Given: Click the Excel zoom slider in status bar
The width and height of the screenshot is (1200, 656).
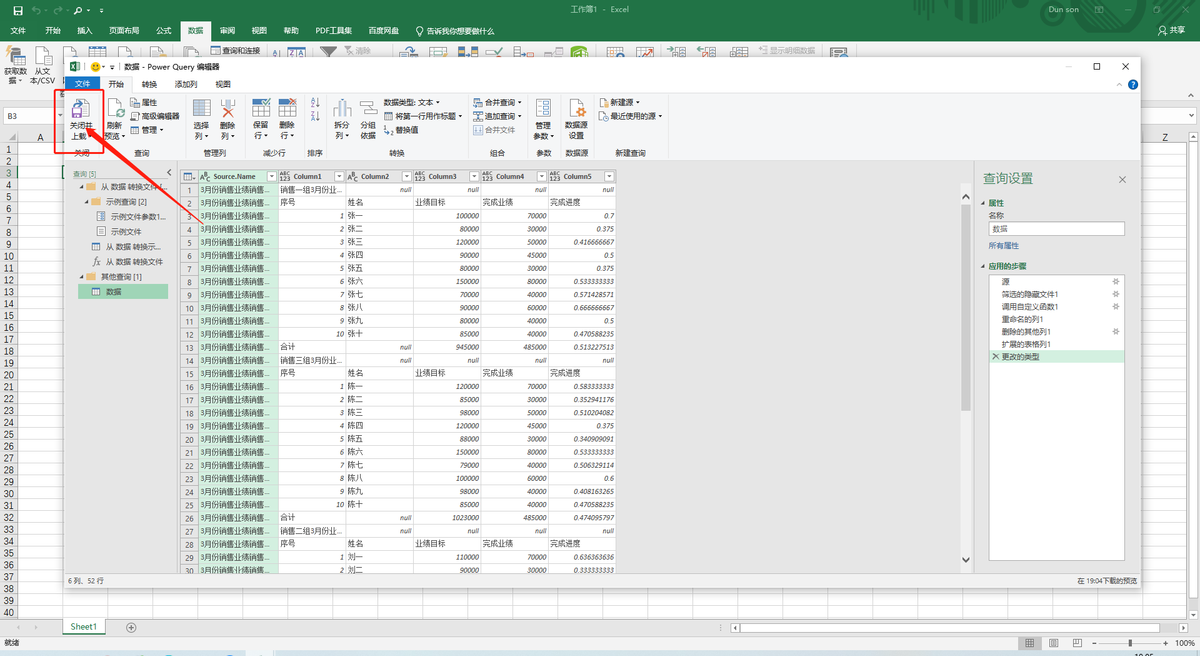Looking at the screenshot, I should tap(1130, 643).
